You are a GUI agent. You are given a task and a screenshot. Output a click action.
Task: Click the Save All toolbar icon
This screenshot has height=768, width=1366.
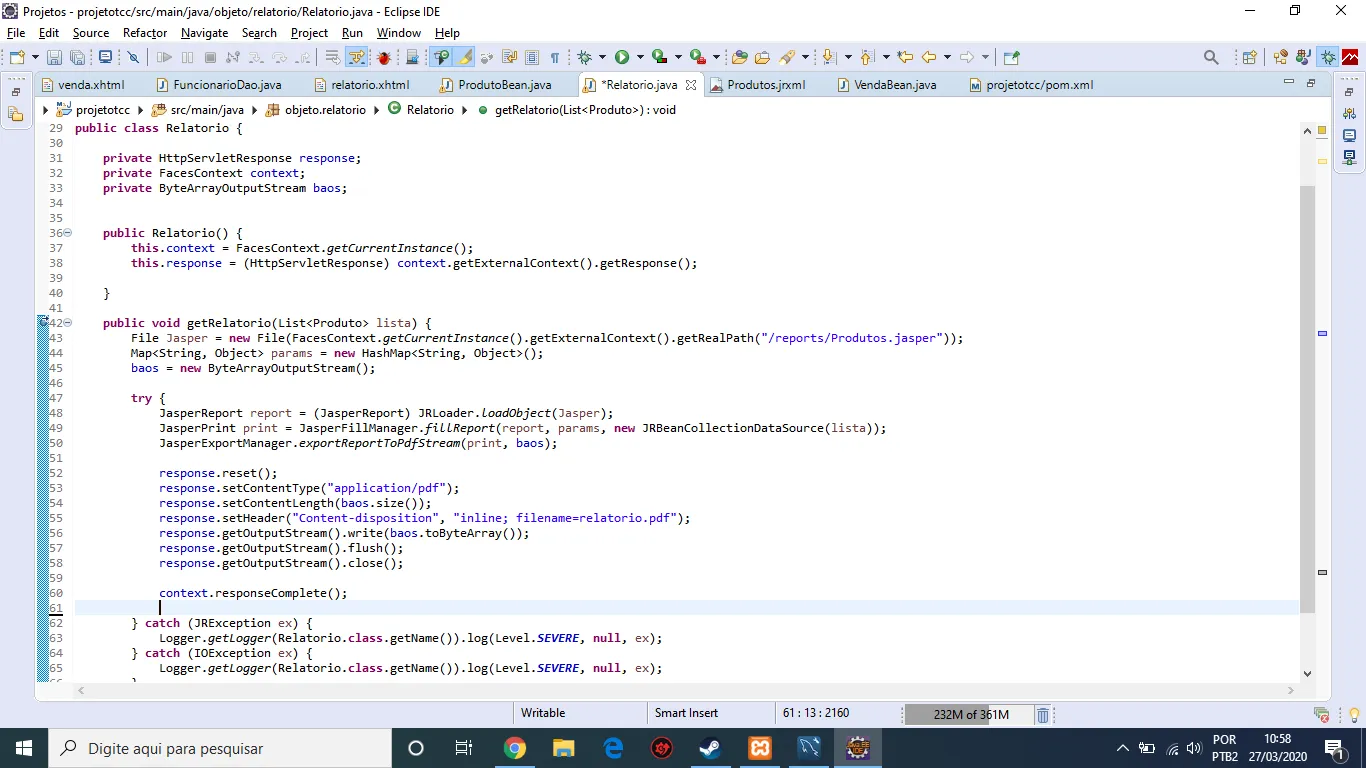coord(77,58)
